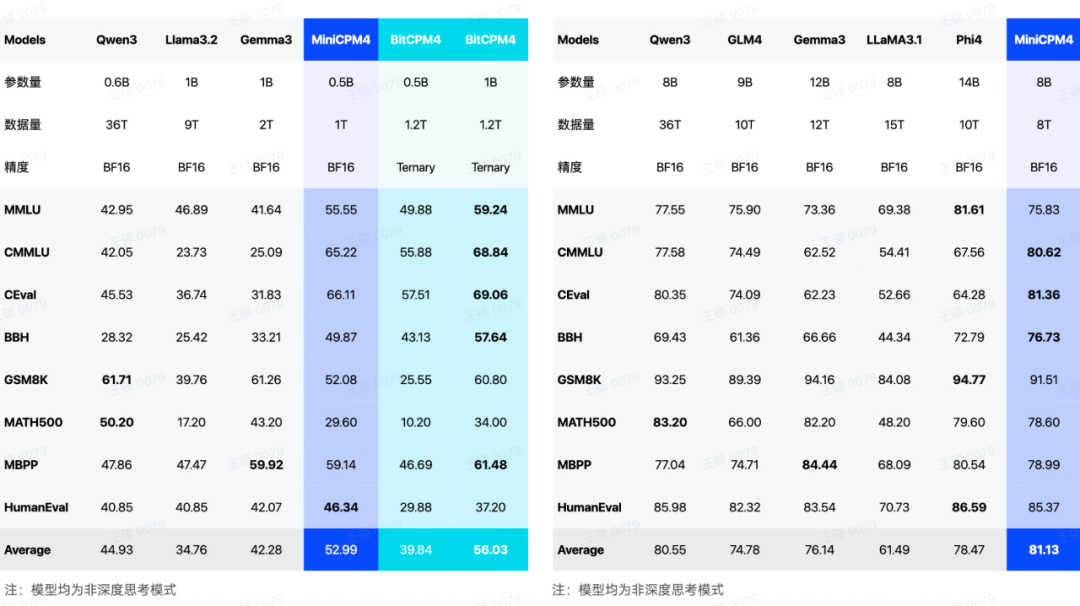Click the highlighted Average value 81.13
Viewport: 1080px width, 606px height.
[x=1043, y=550]
